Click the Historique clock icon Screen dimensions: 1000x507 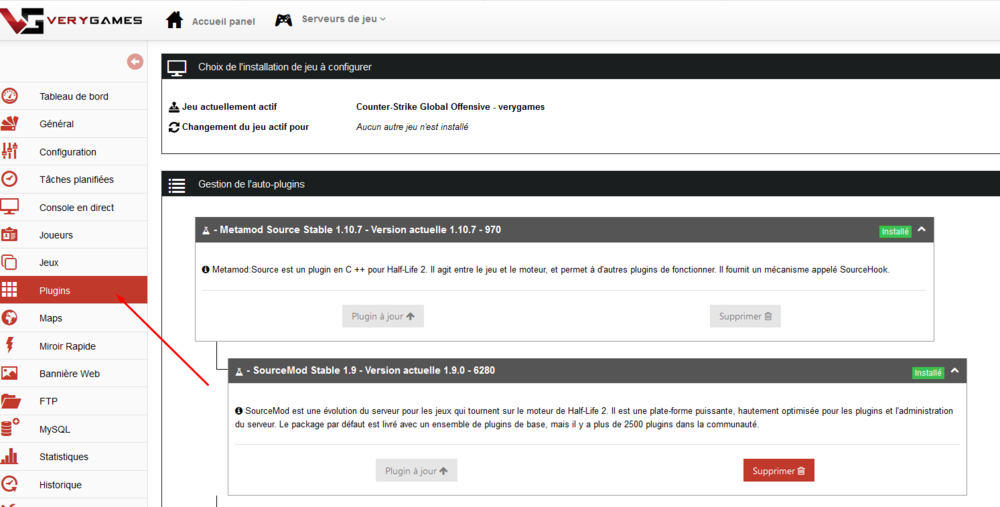click(x=10, y=484)
